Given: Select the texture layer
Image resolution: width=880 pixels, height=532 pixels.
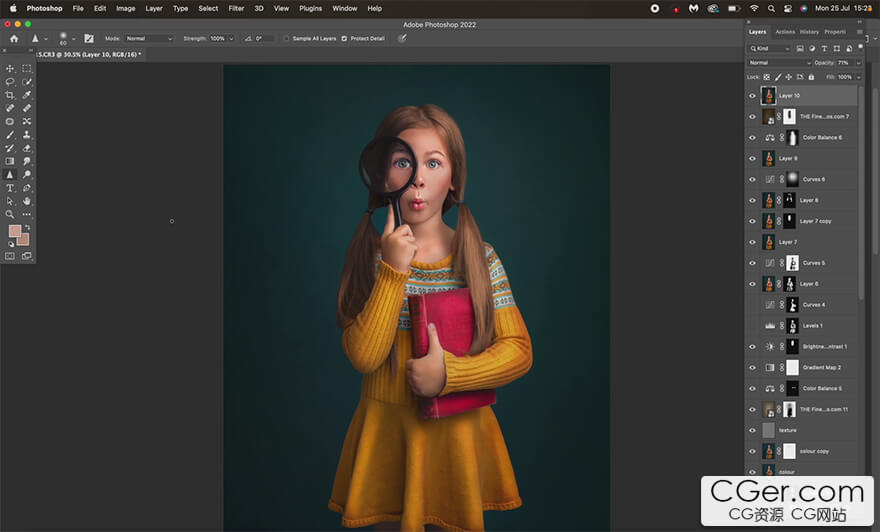Looking at the screenshot, I should (803, 430).
